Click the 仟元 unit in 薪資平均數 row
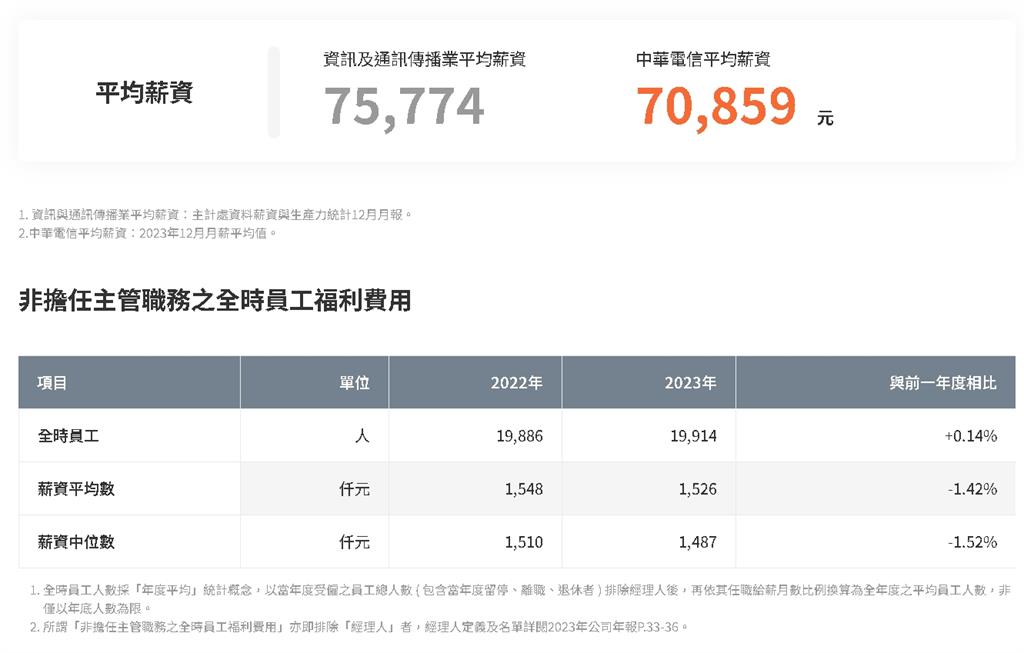The image size is (1024, 653). tap(355, 488)
